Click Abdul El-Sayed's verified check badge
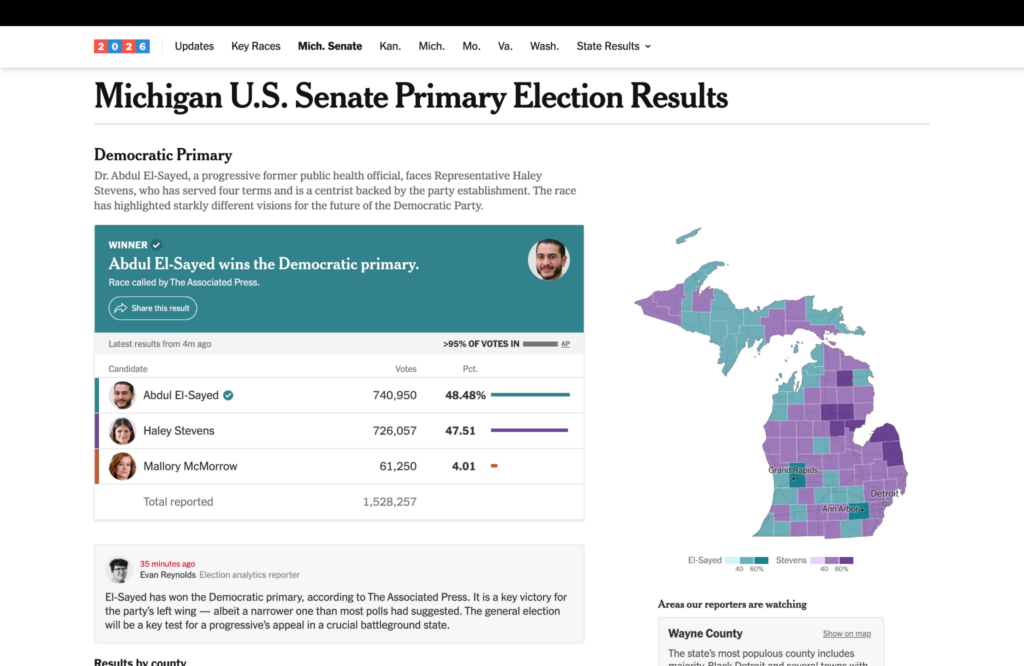Viewport: 1024px width, 666px height. [x=228, y=395]
